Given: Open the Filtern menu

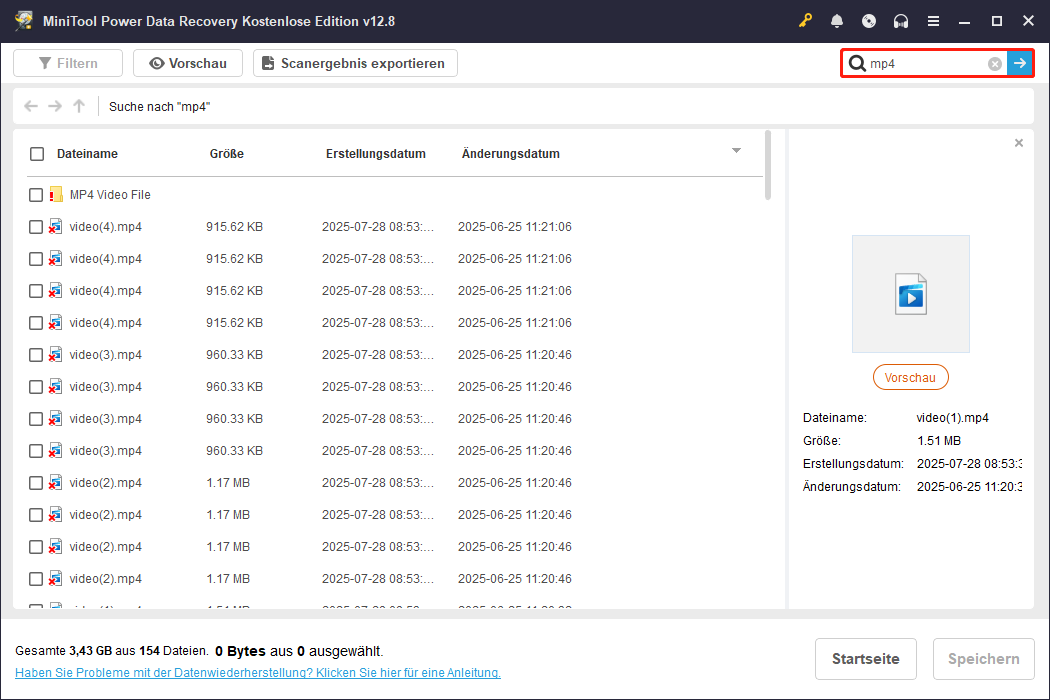Looking at the screenshot, I should tap(67, 63).
